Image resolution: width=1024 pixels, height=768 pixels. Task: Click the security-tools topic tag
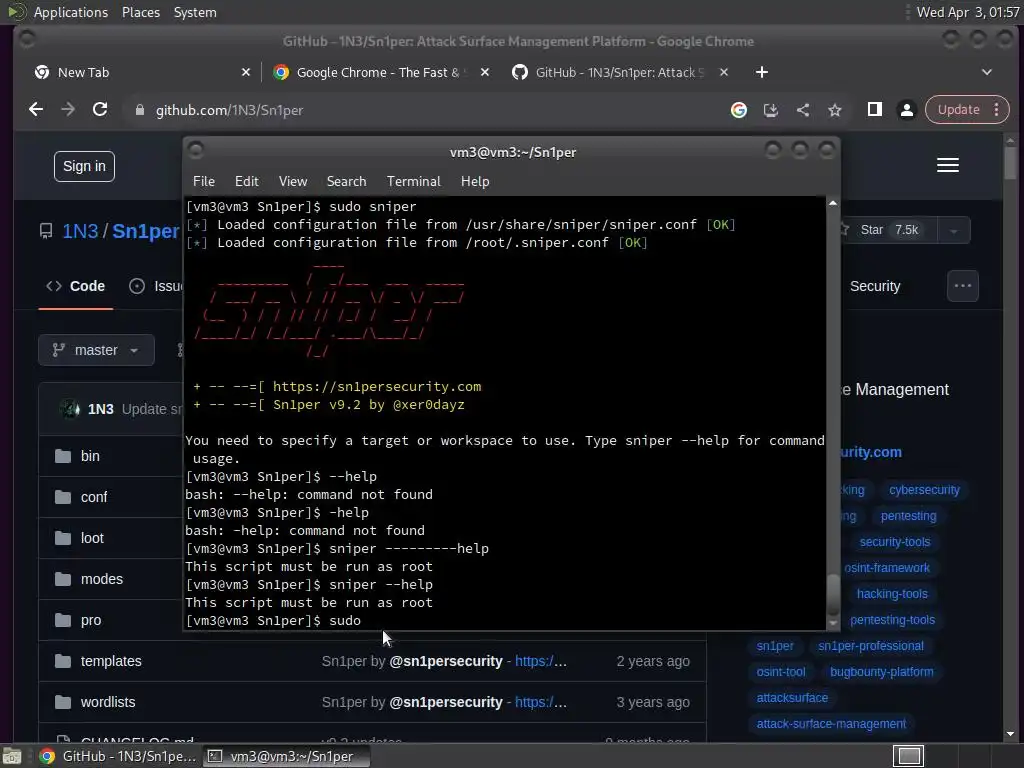[895, 542]
